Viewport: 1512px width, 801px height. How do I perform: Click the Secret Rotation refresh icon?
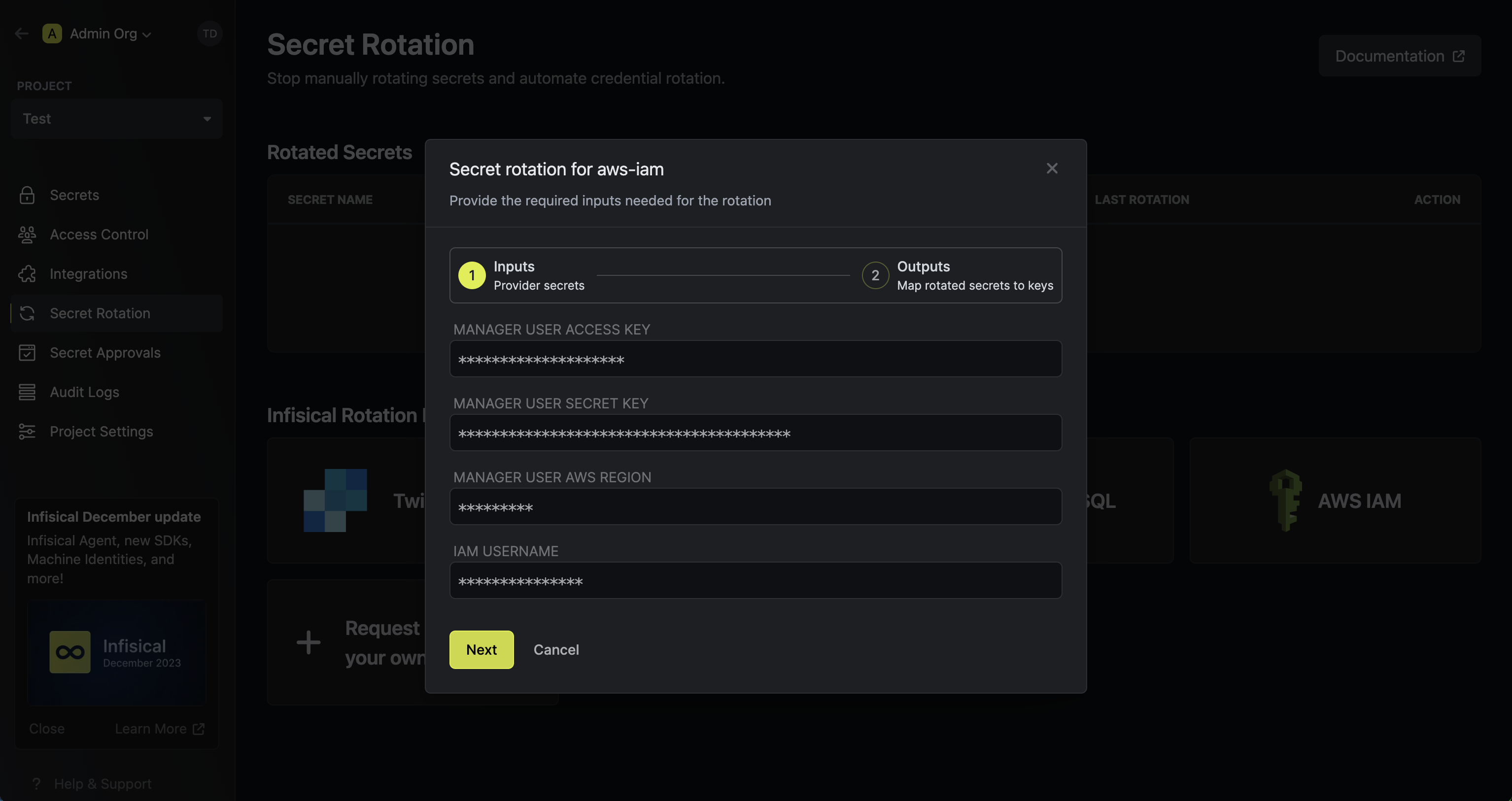tap(27, 313)
